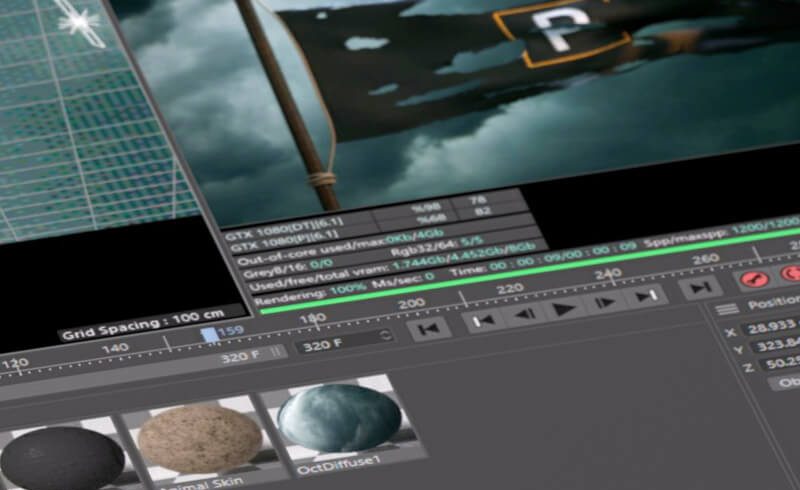Image resolution: width=800 pixels, height=490 pixels.
Task: Click the Ms/sec: 0 status text
Action: pyautogui.click(x=402, y=279)
